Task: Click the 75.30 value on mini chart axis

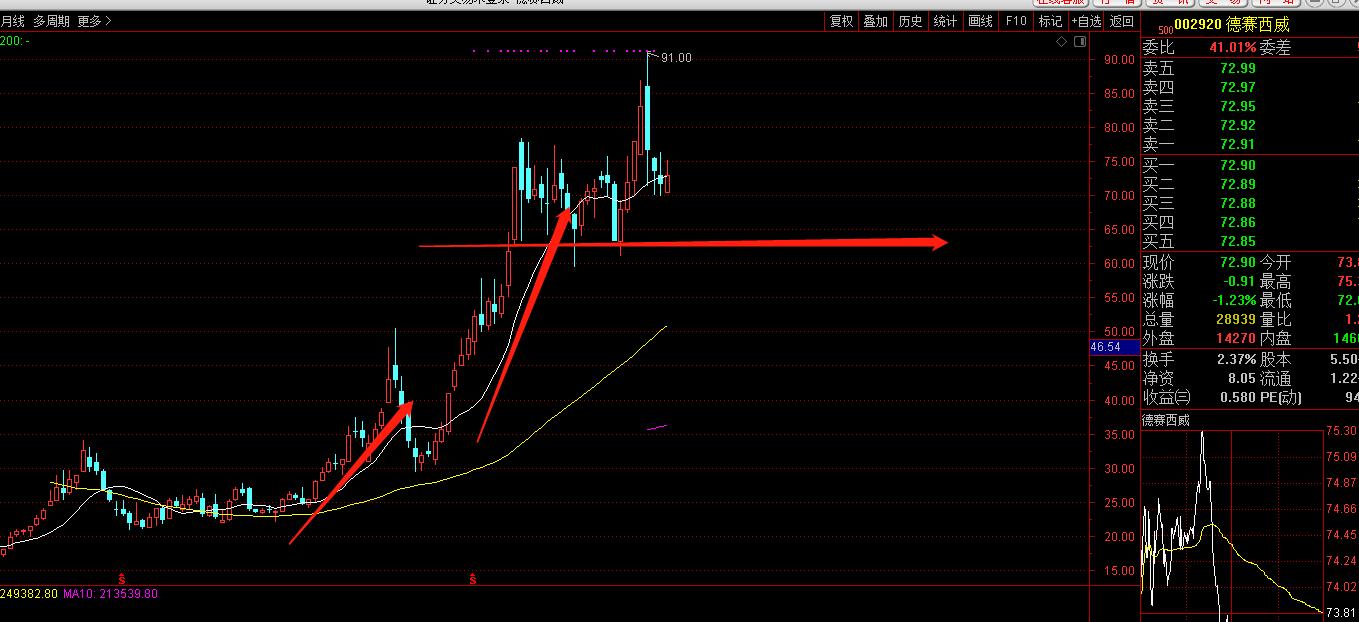Action: [1342, 431]
